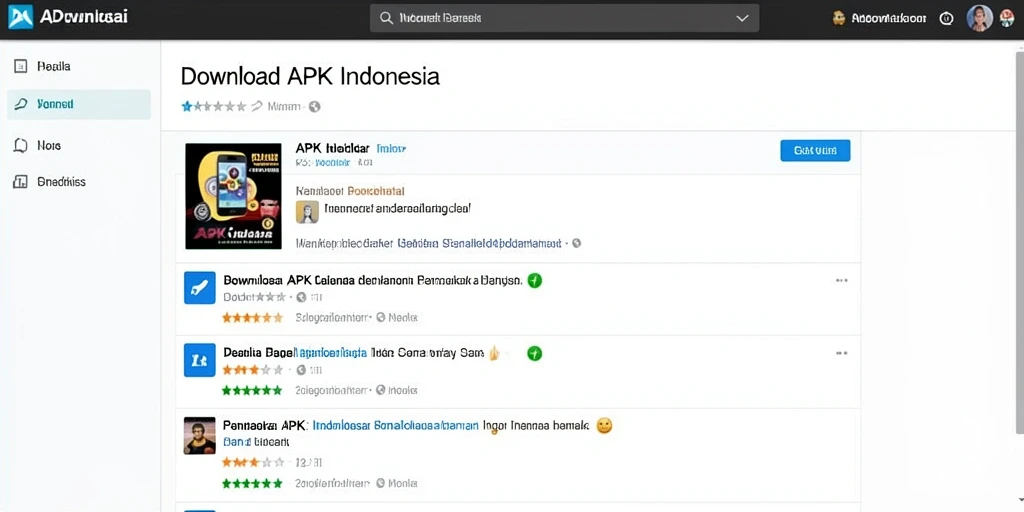Click the Neoka tag in Bownloa APK row
1024x512 pixels.
click(x=402, y=318)
